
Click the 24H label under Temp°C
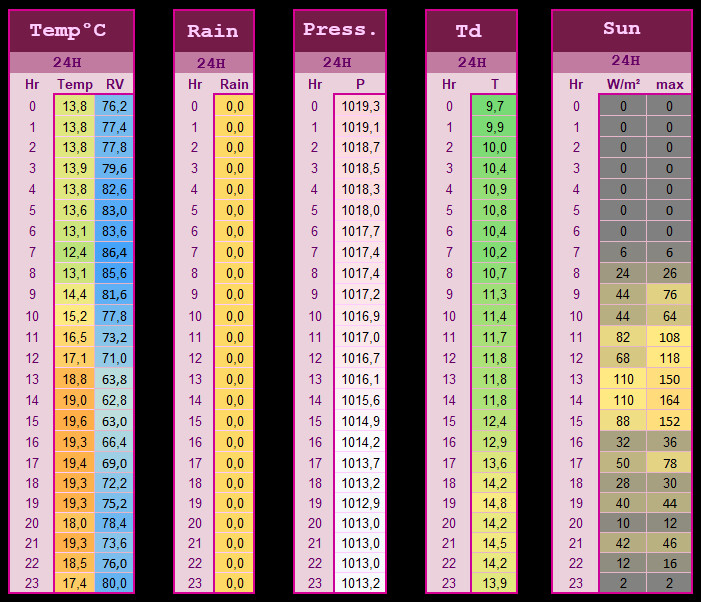pos(68,62)
